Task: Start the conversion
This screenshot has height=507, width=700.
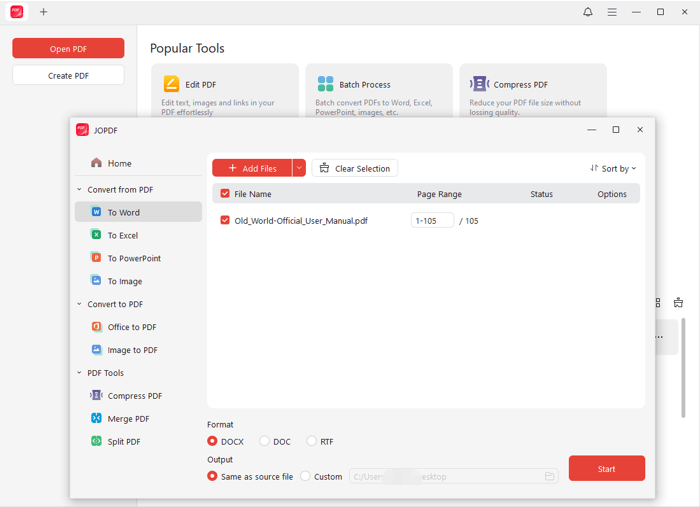Action: tap(607, 468)
